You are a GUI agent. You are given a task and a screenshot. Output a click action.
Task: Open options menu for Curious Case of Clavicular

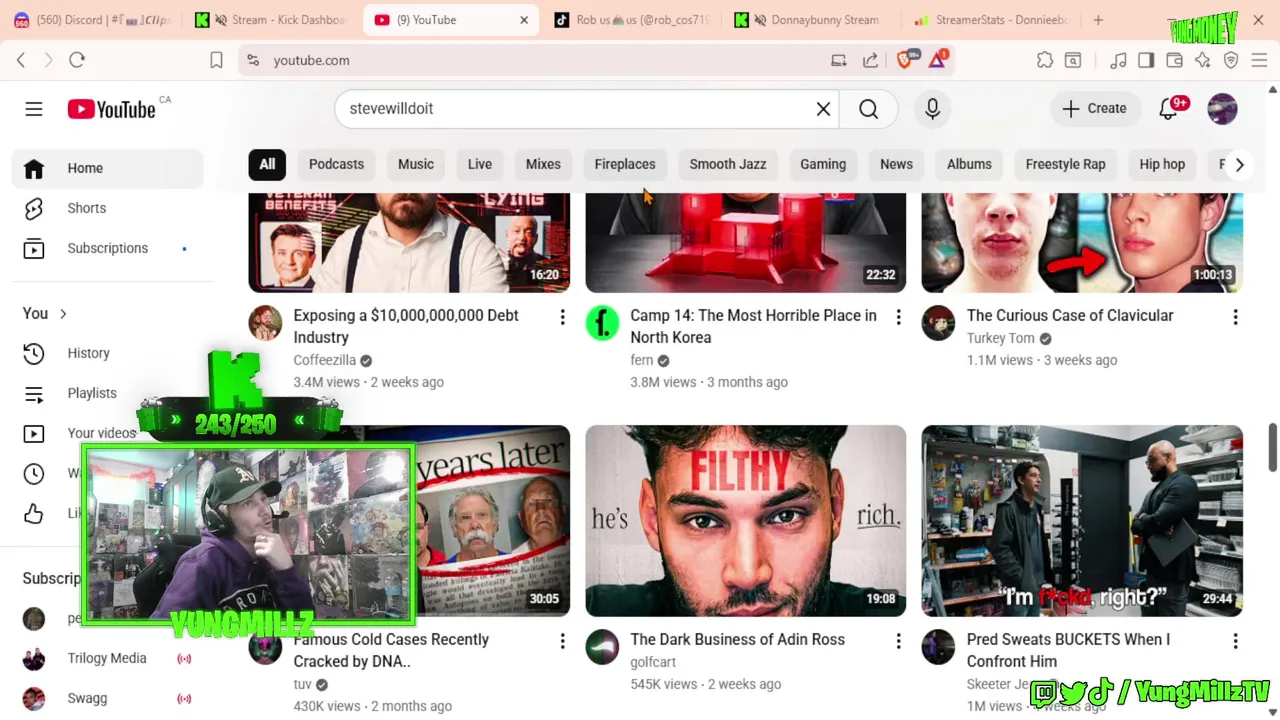click(1235, 318)
